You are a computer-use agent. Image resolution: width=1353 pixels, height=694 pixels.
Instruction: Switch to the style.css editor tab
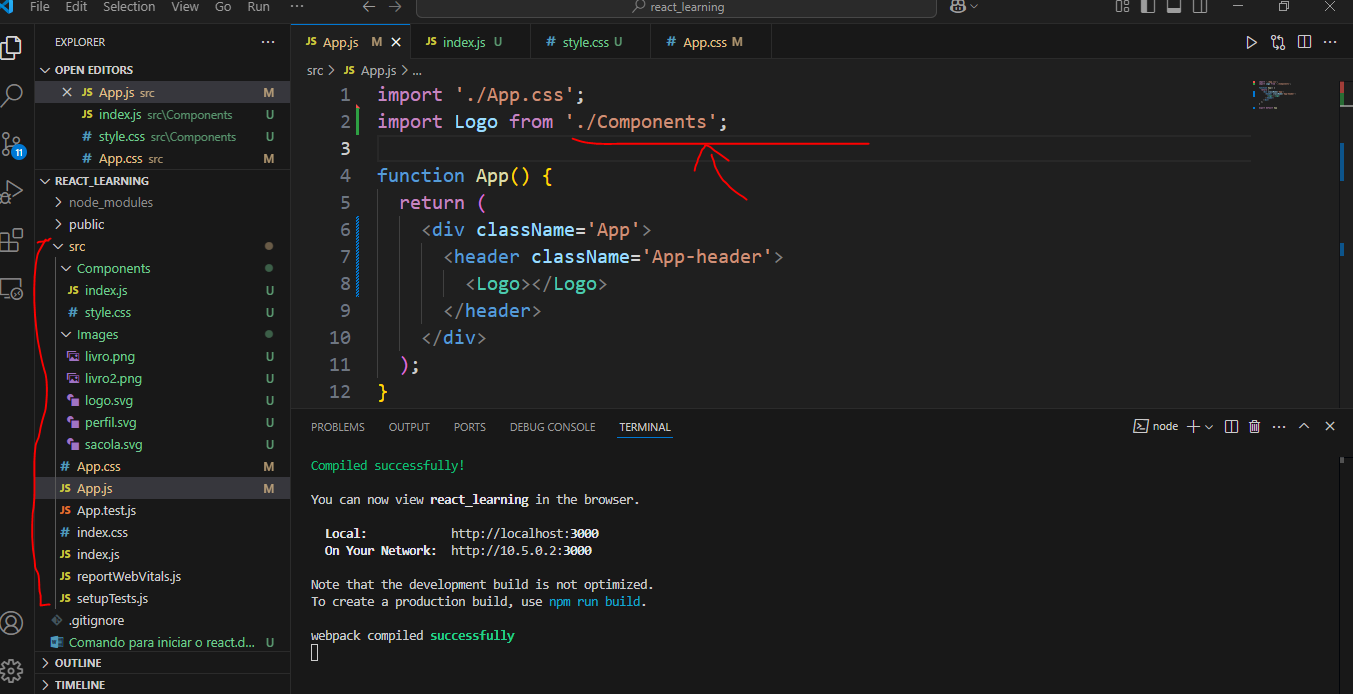tap(590, 42)
